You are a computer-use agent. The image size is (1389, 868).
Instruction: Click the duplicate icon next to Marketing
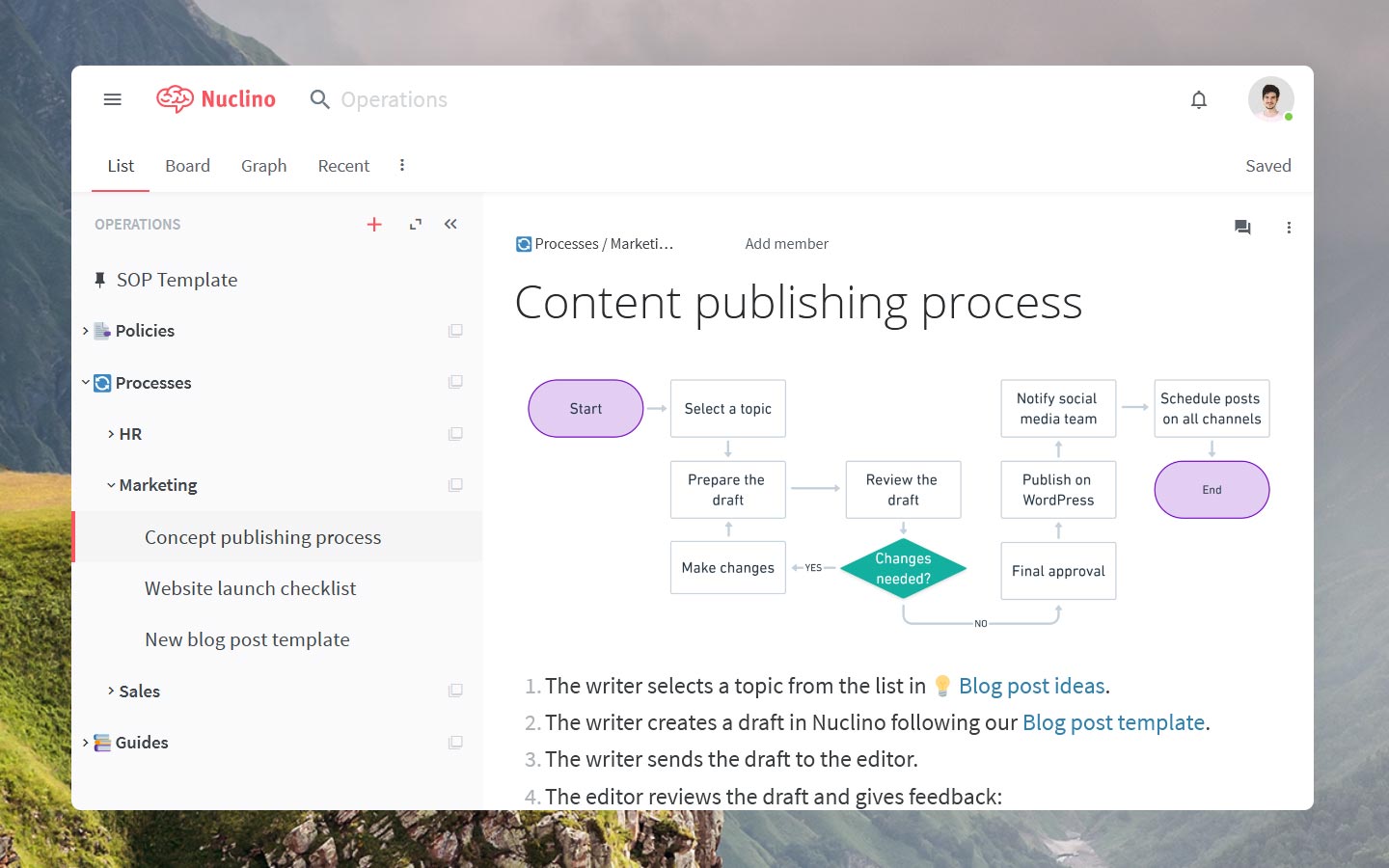pyautogui.click(x=454, y=484)
